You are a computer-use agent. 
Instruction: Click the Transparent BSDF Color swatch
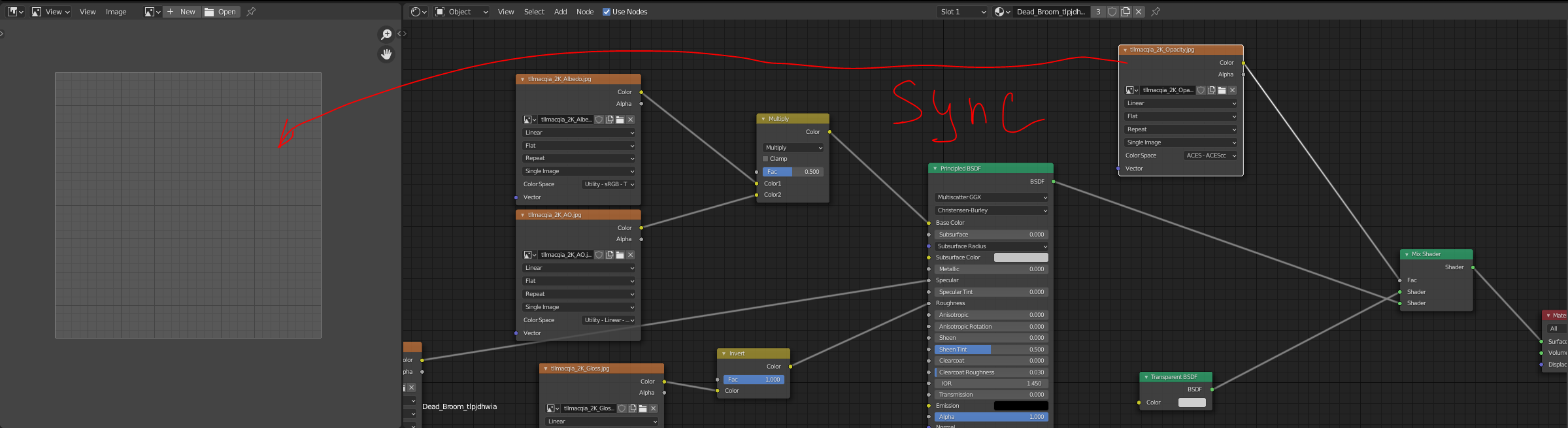(x=1192, y=403)
